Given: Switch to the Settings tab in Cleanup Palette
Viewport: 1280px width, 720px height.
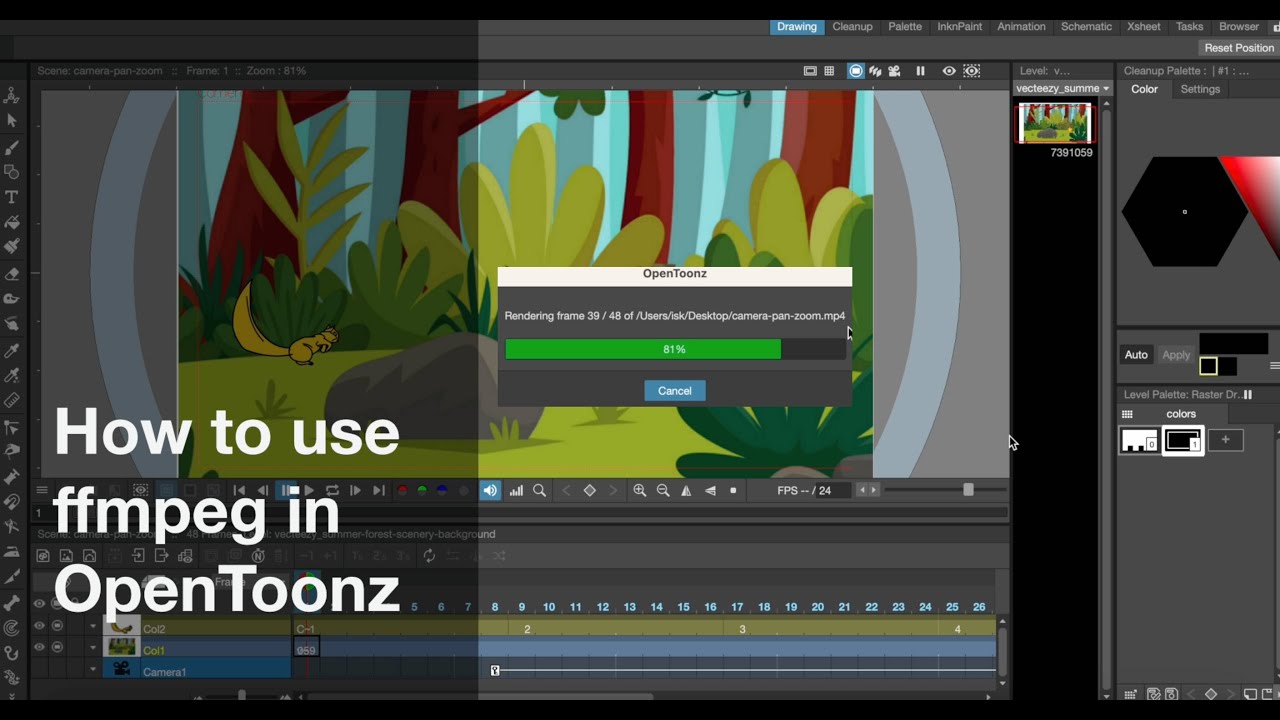Looking at the screenshot, I should (1200, 89).
